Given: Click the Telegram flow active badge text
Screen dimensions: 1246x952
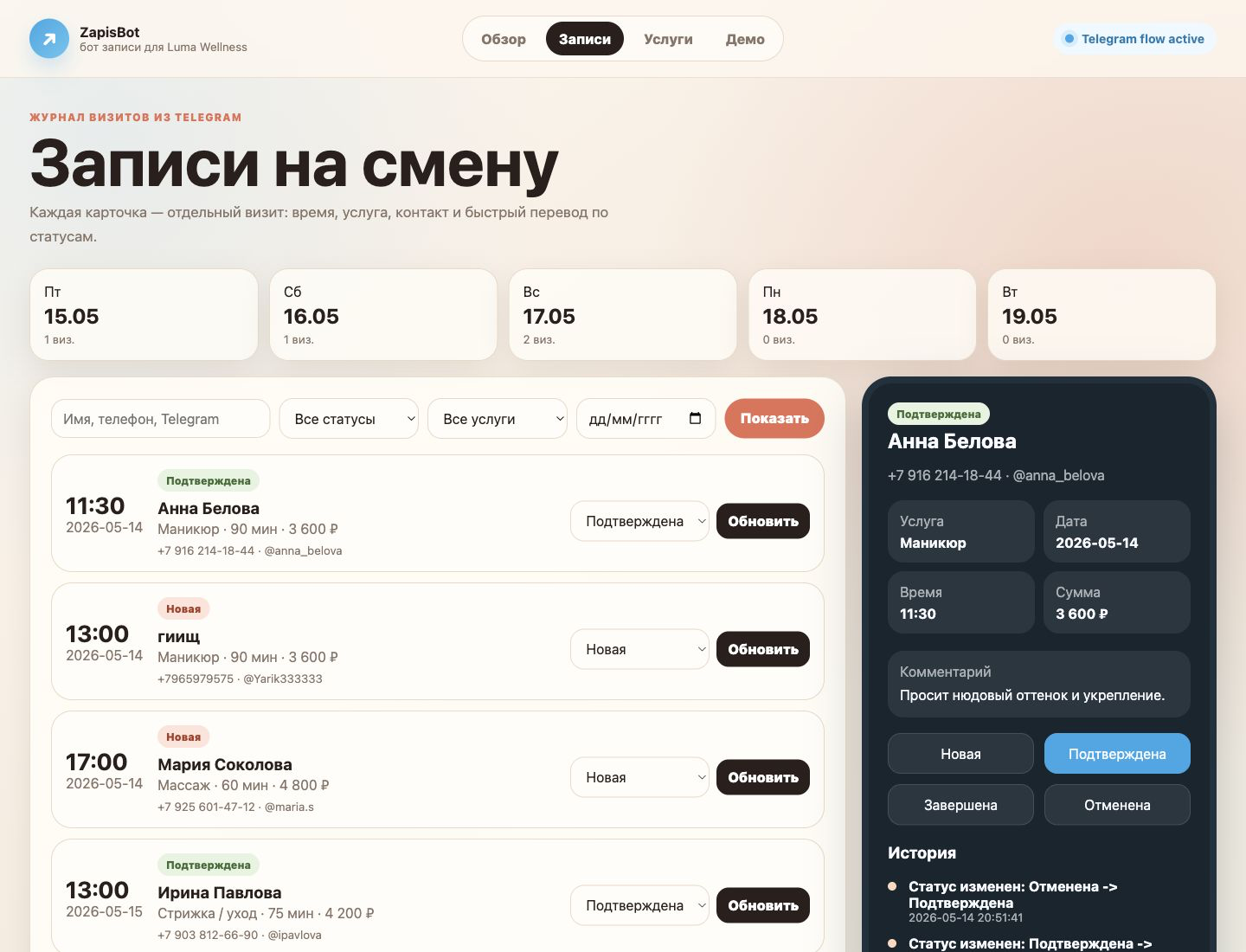Looking at the screenshot, I should coord(1142,39).
